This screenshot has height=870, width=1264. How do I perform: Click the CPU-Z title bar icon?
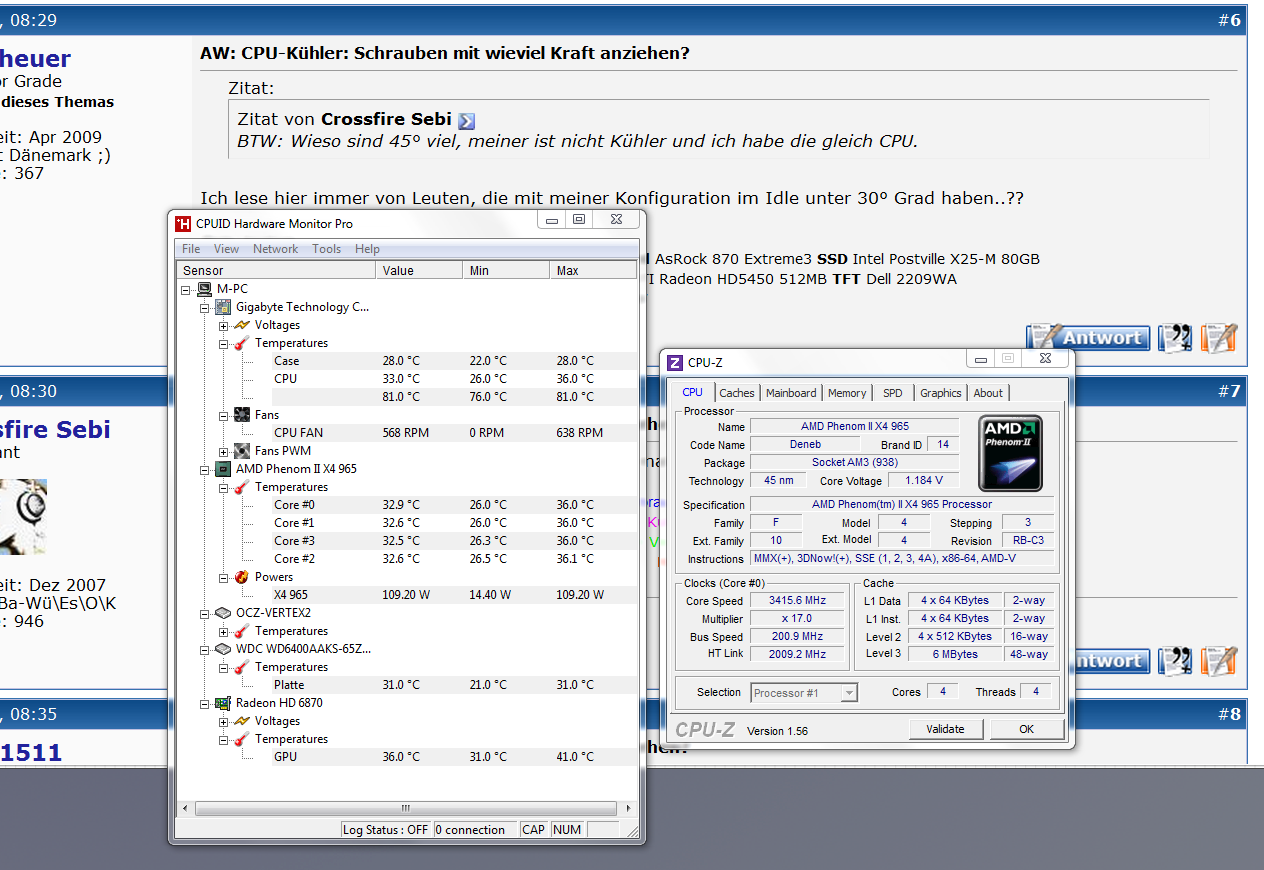click(x=675, y=363)
